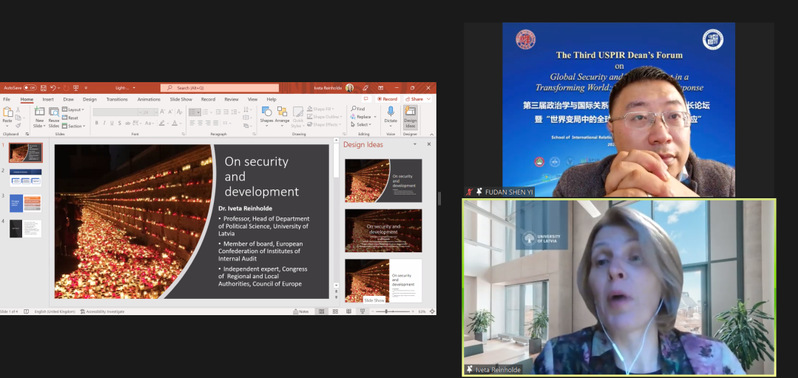The image size is (798, 378).
Task: Toggle the AutoSave switch
Action: 30,88
